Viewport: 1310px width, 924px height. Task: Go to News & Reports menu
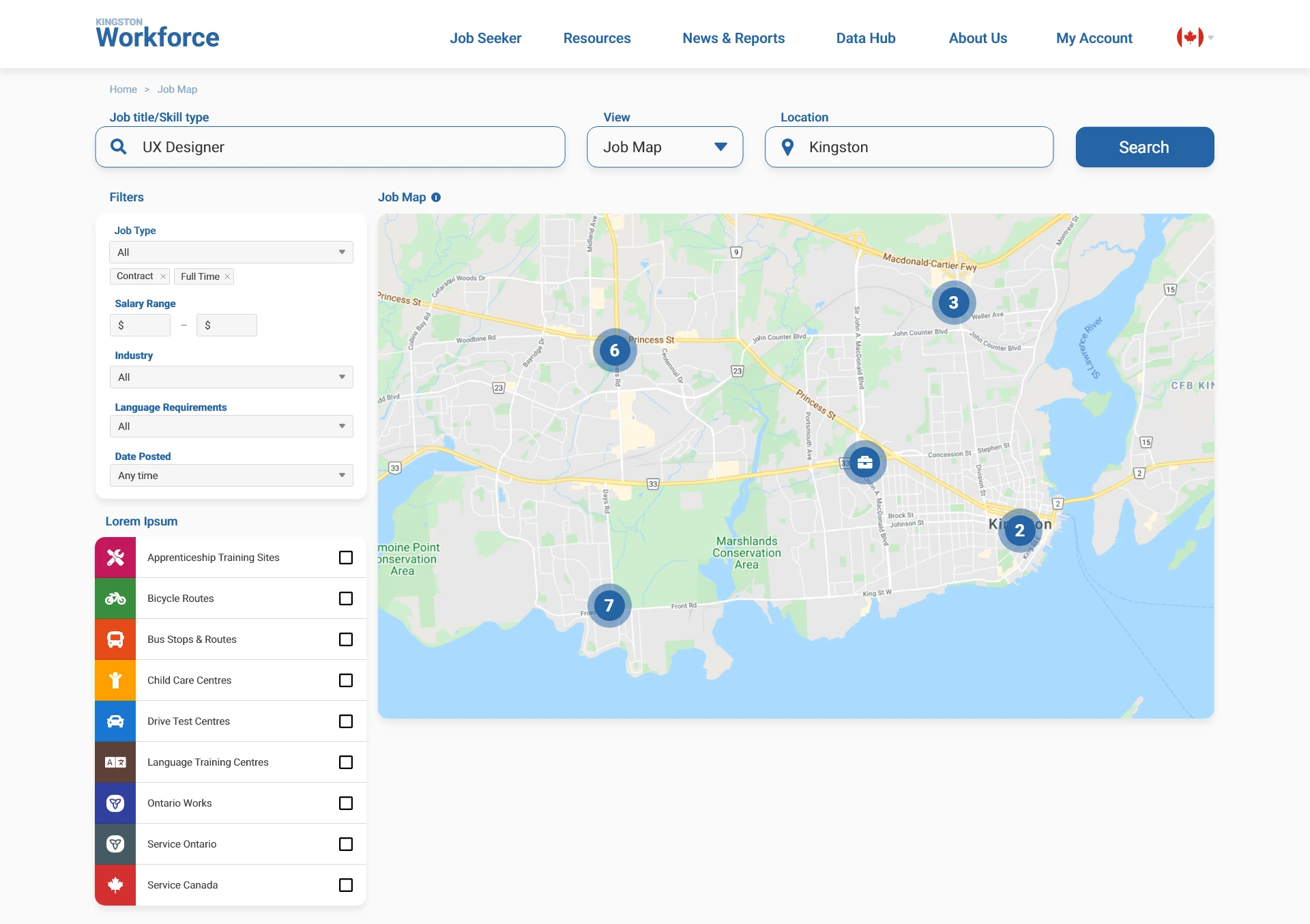pyautogui.click(x=733, y=38)
